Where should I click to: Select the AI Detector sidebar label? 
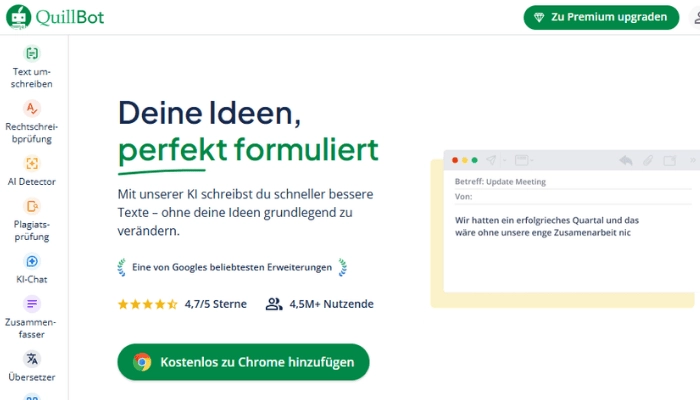click(x=32, y=182)
